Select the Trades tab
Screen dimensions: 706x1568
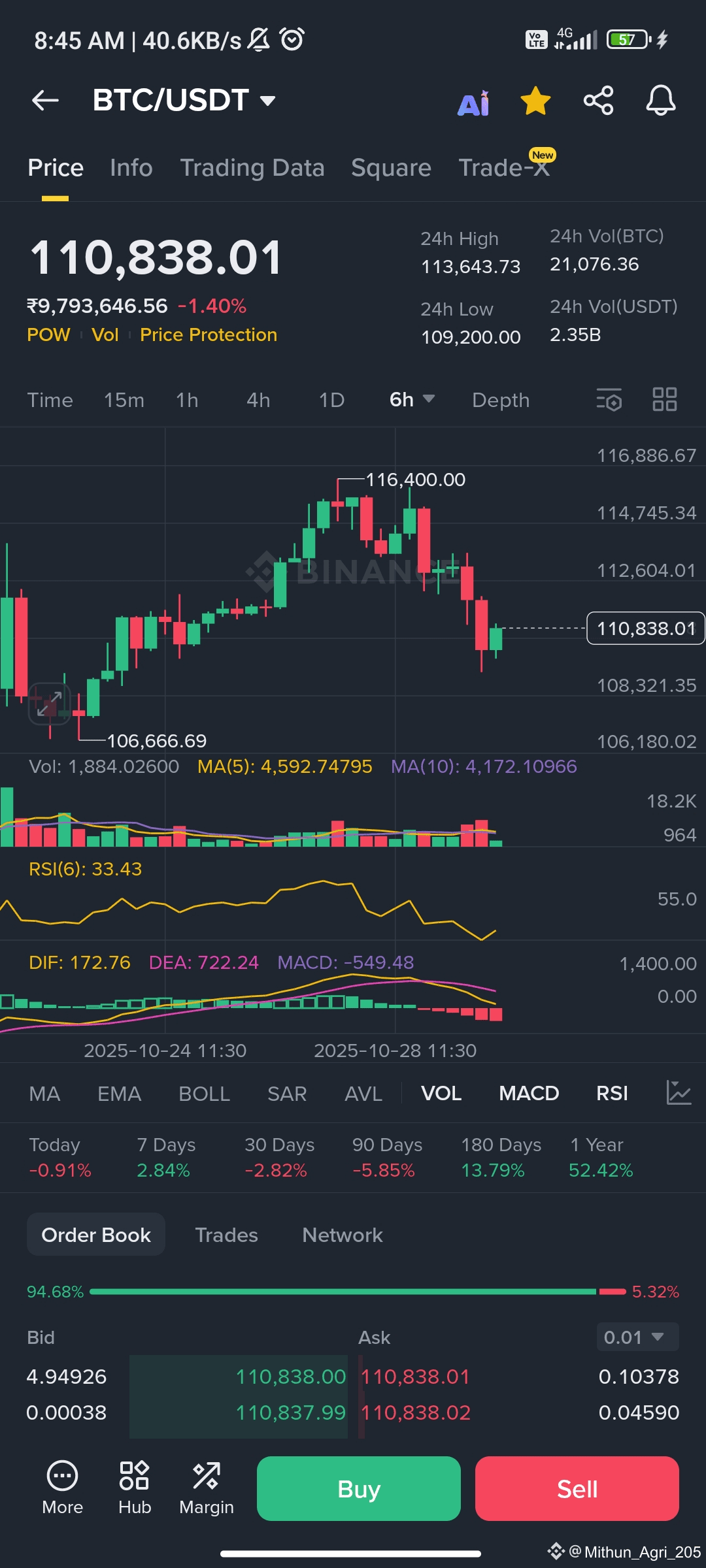(x=227, y=1235)
